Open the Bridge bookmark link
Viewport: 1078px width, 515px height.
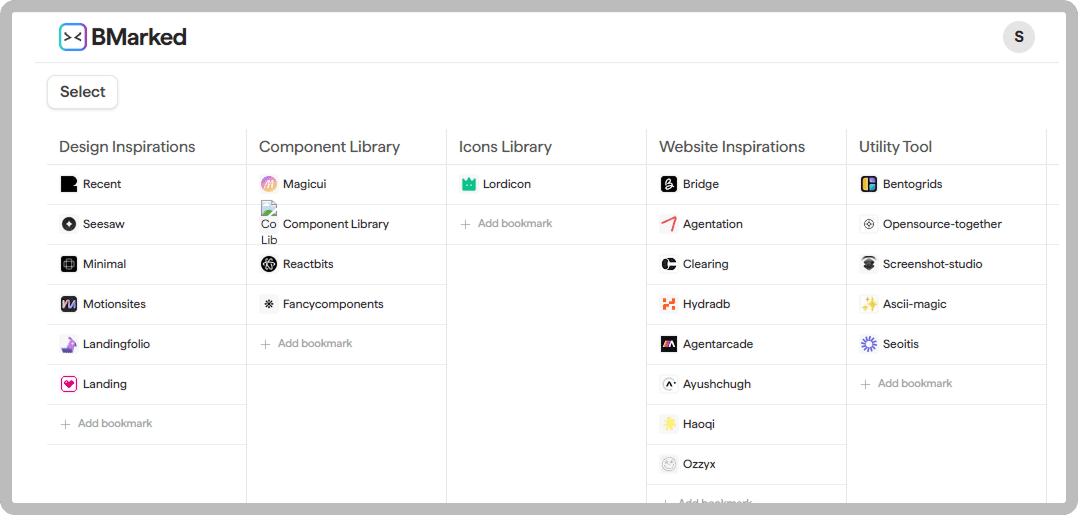pyautogui.click(x=701, y=184)
